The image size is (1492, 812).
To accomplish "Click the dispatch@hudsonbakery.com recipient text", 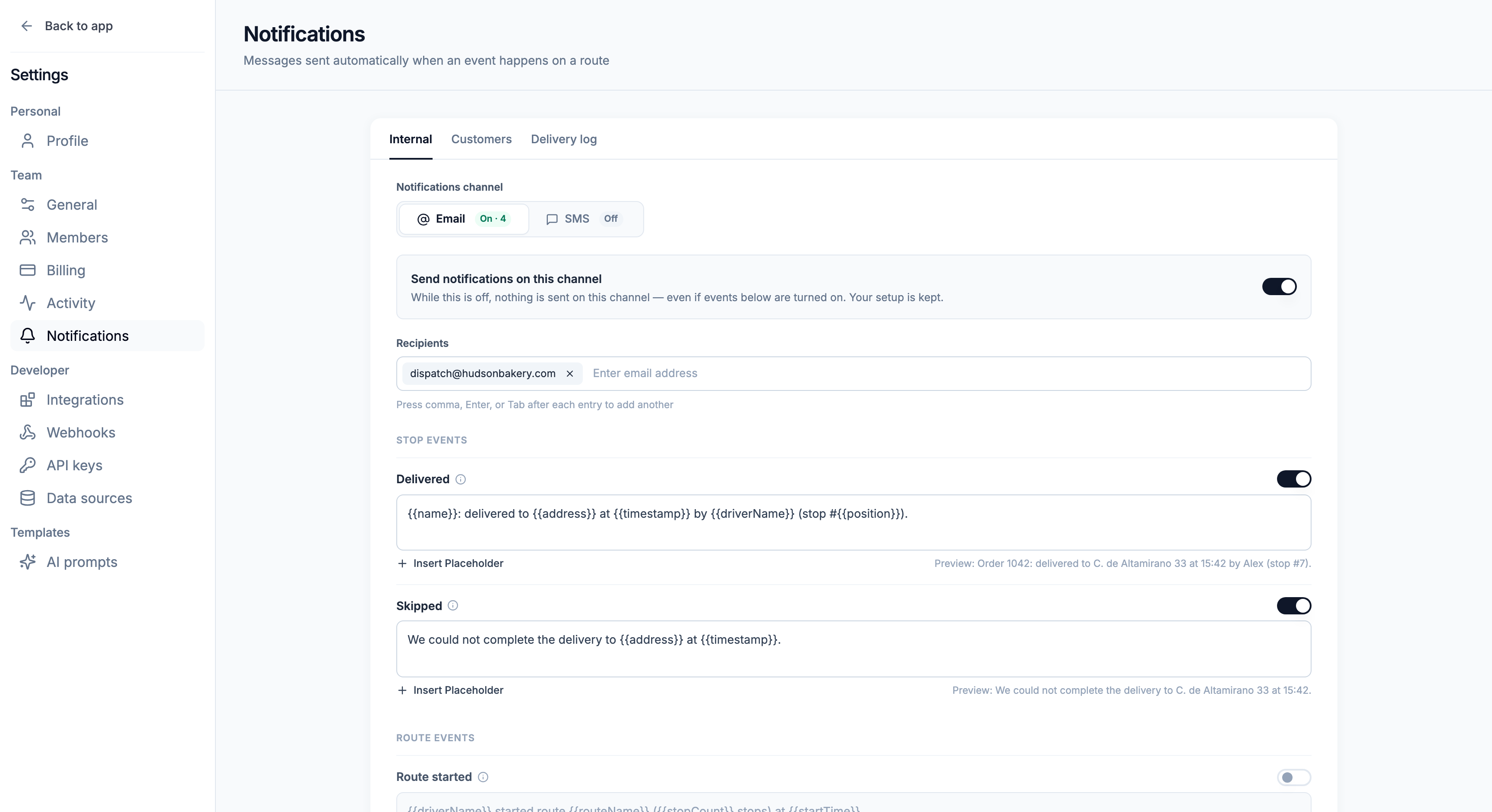I will tap(483, 373).
